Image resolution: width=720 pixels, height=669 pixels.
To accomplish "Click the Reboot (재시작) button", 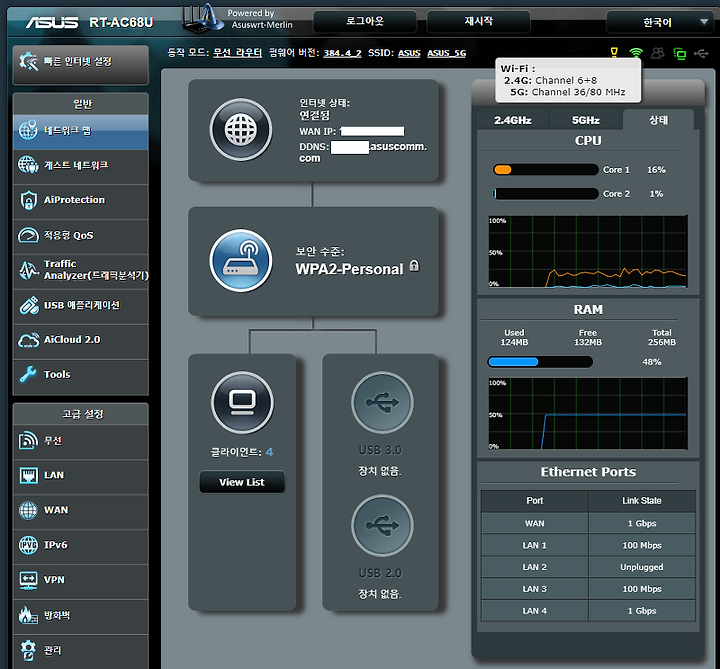I will [x=478, y=22].
